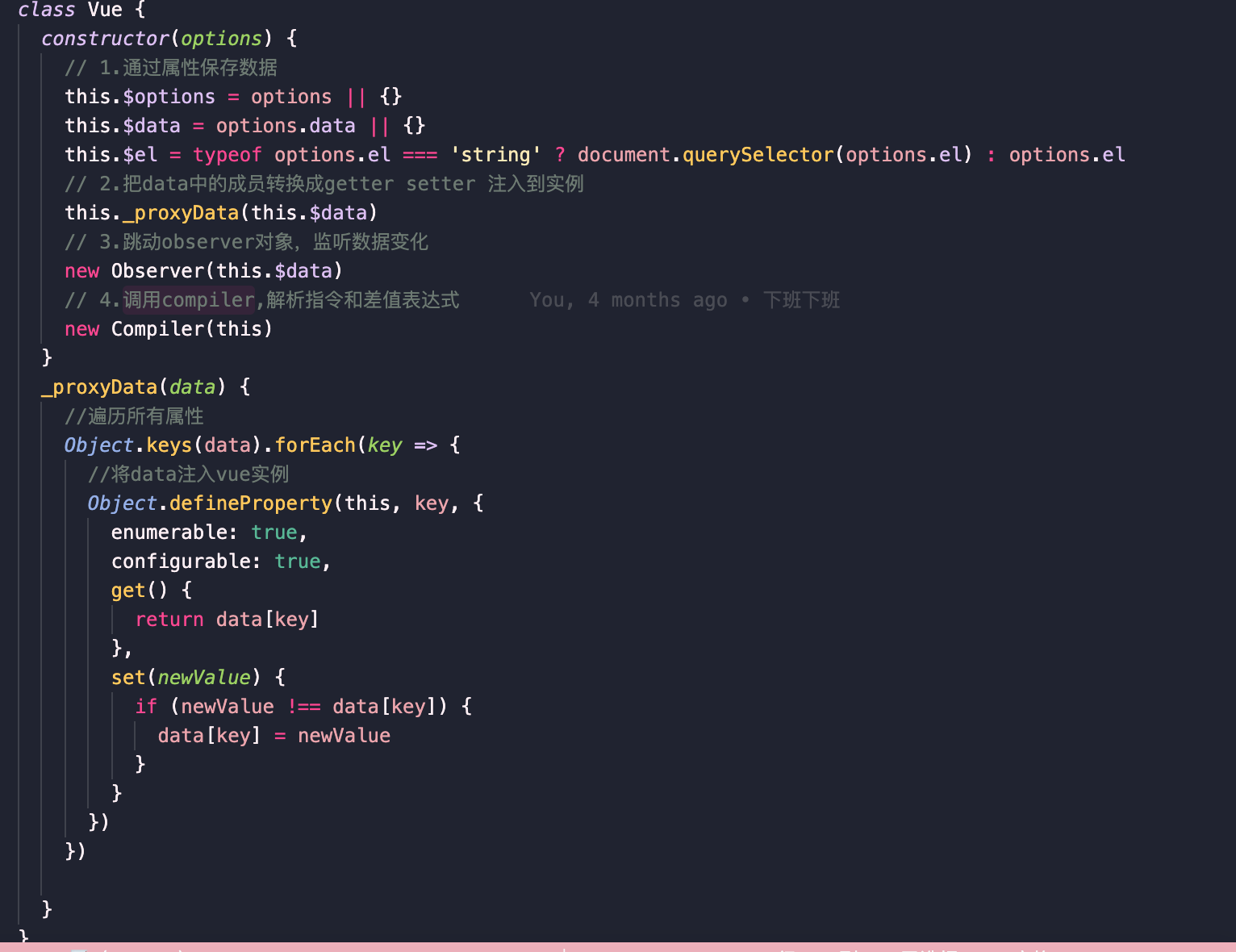The image size is (1236, 952).
Task: Click the '!==' operator
Action: point(303,707)
